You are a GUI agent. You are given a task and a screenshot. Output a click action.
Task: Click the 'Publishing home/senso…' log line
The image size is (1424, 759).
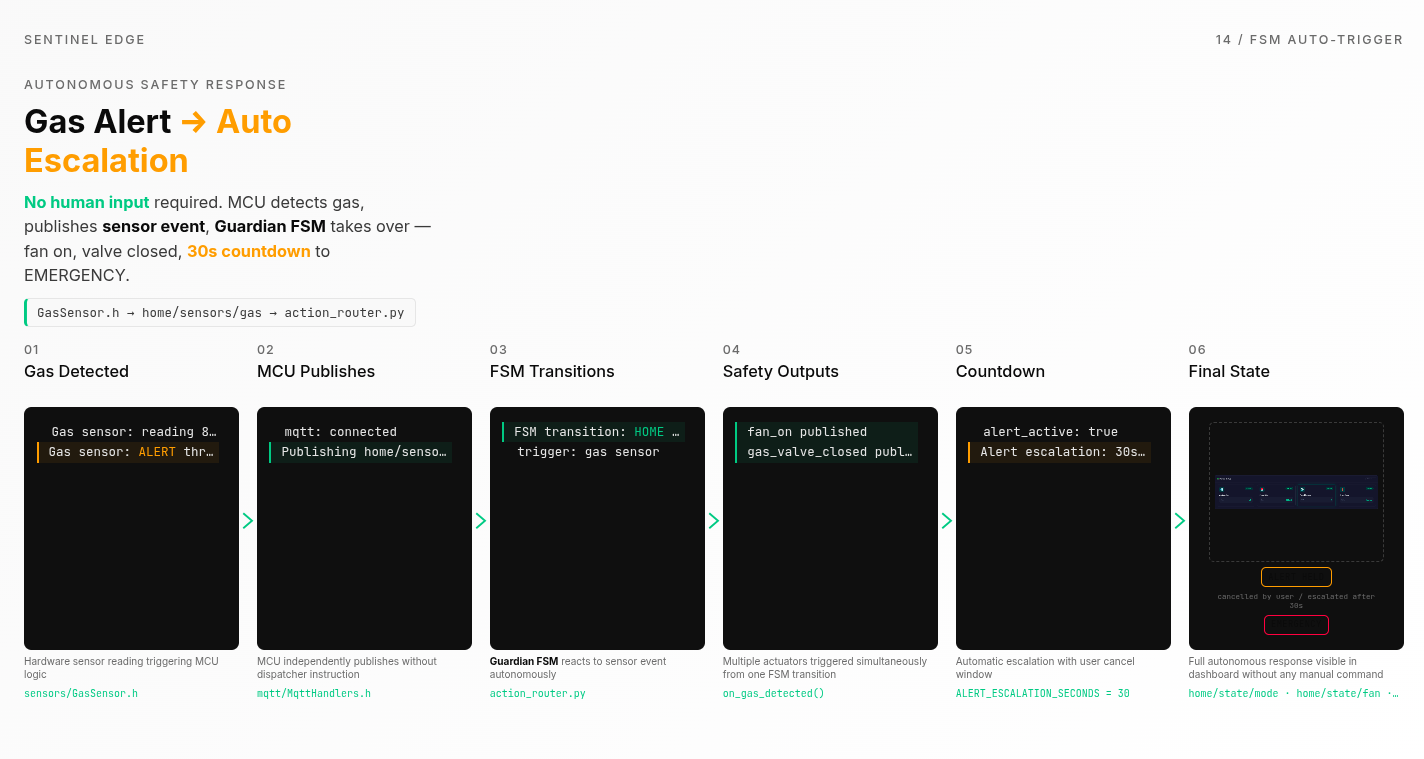click(x=360, y=452)
